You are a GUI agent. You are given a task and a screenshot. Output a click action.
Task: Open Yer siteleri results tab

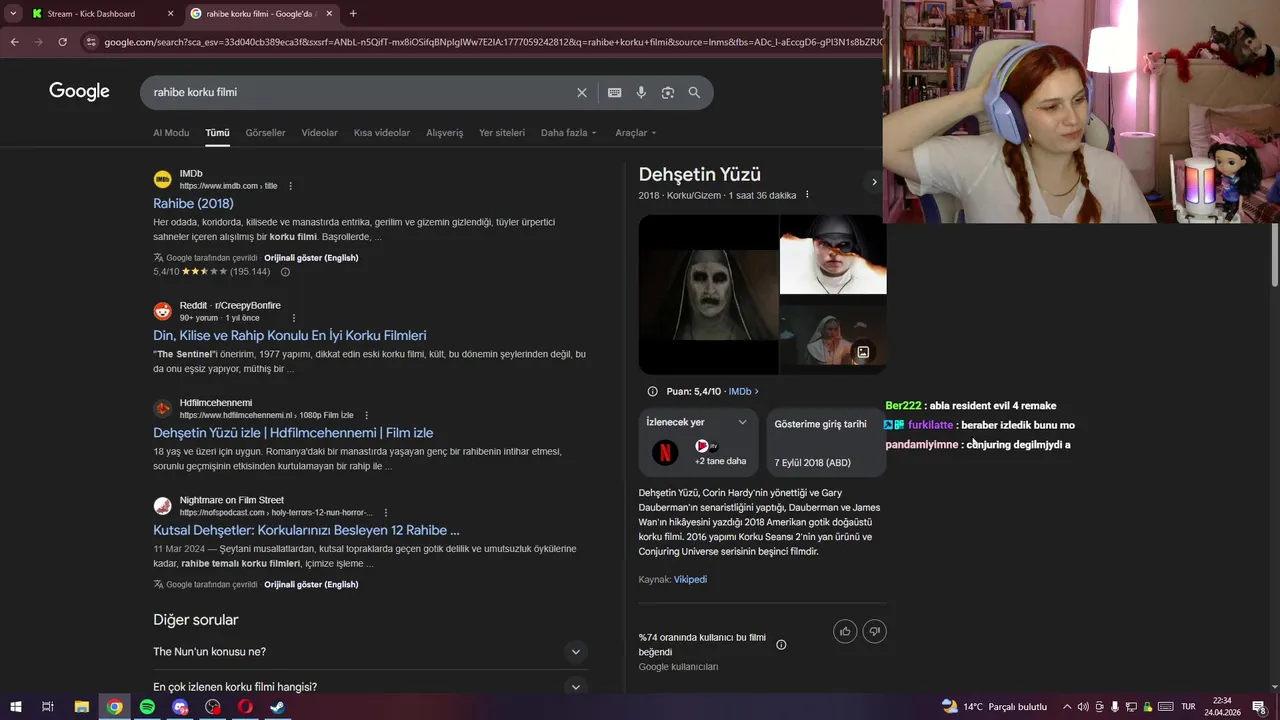pyautogui.click(x=502, y=133)
